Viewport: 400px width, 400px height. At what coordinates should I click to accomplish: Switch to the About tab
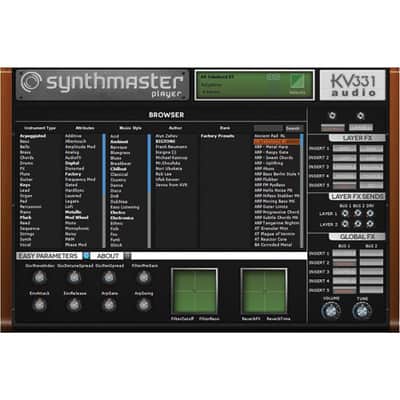click(107, 256)
